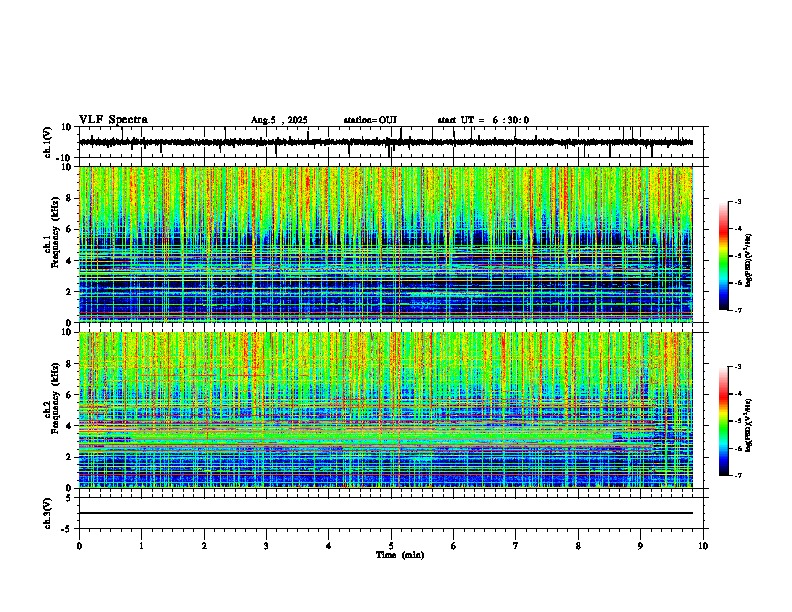Click the ch.2 spectrogram color scale bar
The image size is (792, 612).
click(x=724, y=421)
